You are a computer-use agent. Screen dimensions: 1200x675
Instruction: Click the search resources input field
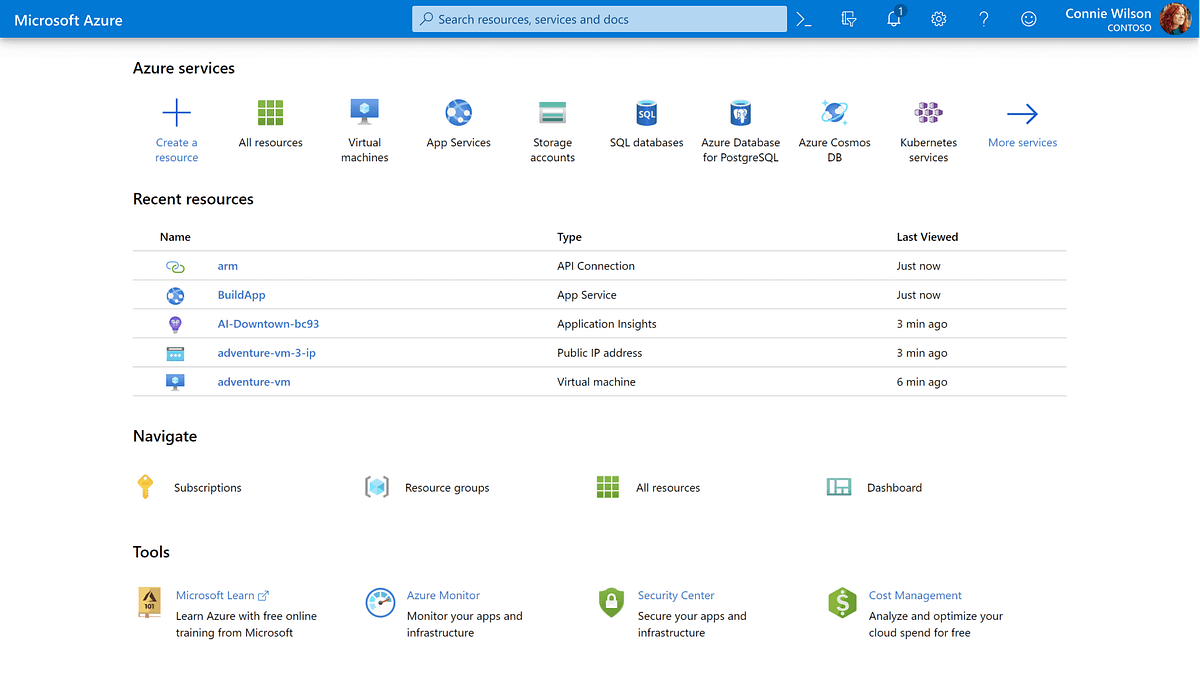(598, 18)
